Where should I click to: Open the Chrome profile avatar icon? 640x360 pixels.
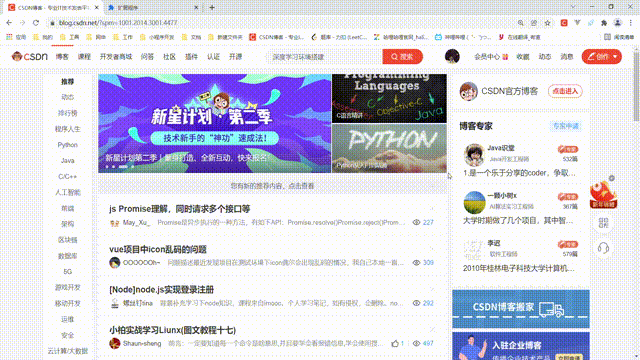coord(618,23)
